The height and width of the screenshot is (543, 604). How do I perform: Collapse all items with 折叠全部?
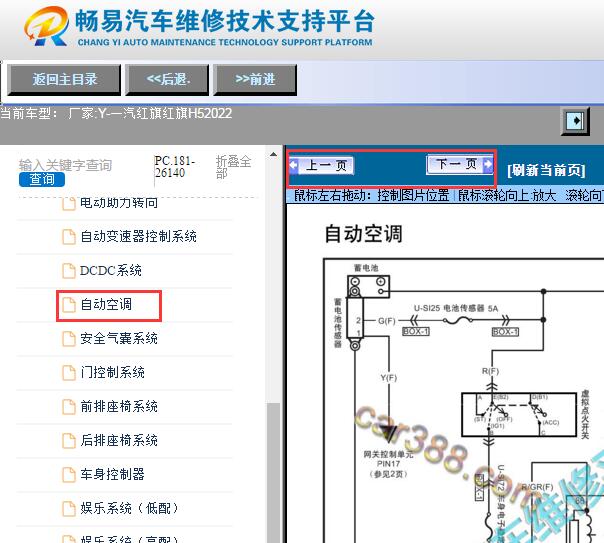click(x=233, y=167)
